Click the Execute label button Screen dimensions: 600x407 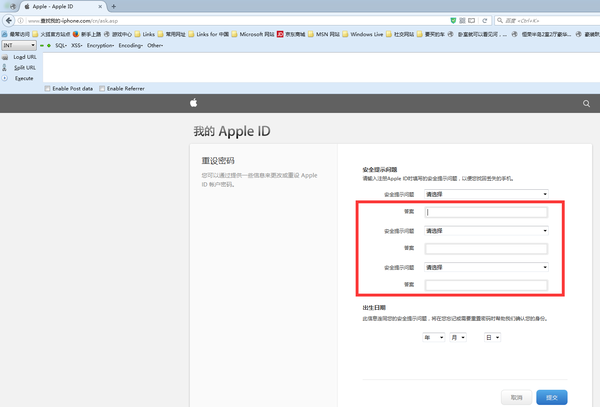tap(24, 78)
